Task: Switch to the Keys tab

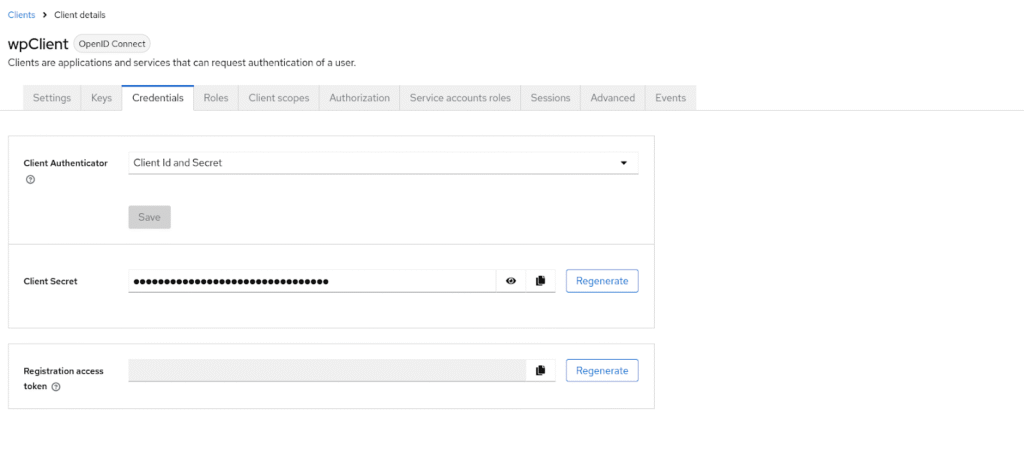Action: click(x=101, y=98)
